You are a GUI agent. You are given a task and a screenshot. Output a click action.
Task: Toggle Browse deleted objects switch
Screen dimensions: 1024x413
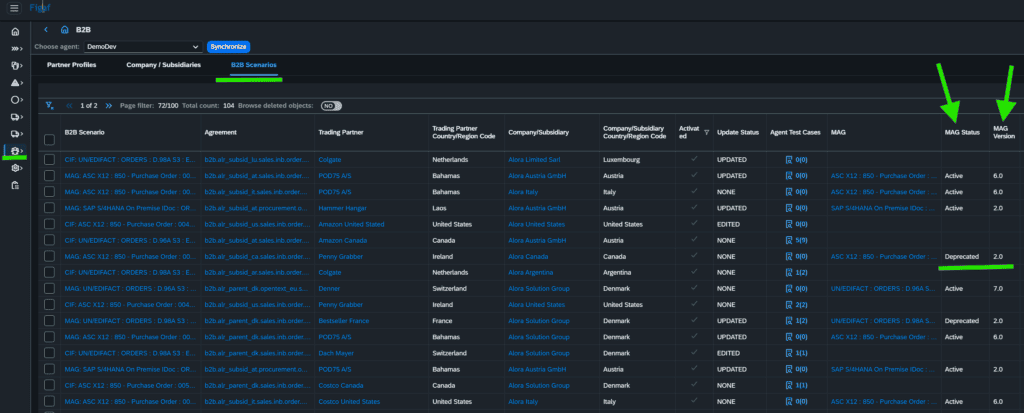tap(331, 105)
